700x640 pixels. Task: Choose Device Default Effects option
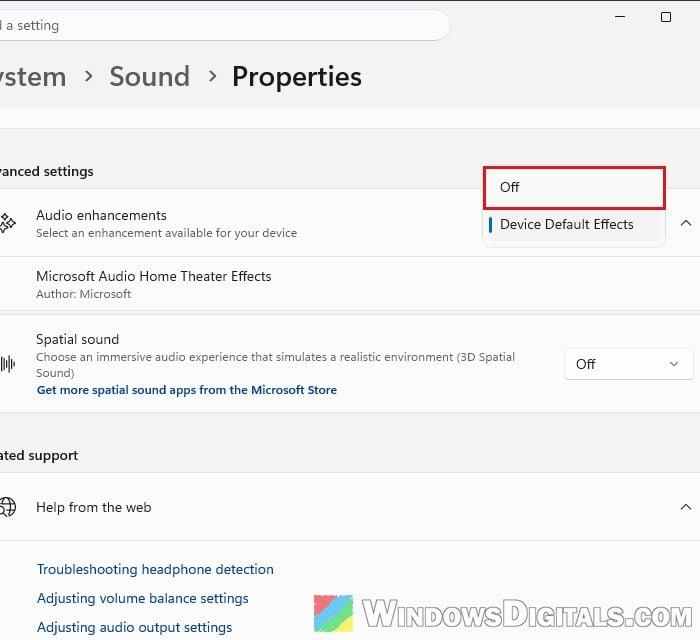[574, 224]
